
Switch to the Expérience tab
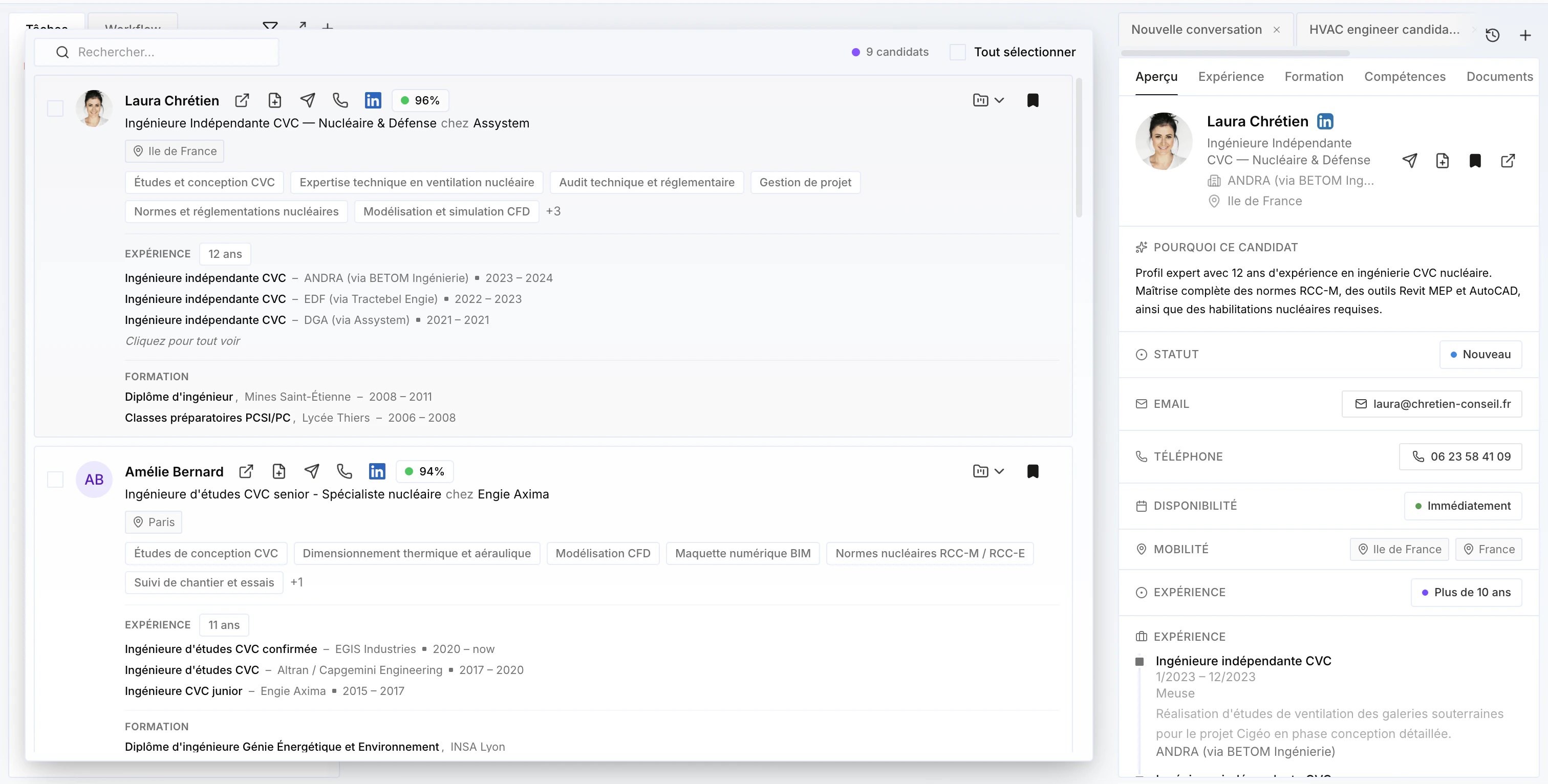coord(1231,77)
